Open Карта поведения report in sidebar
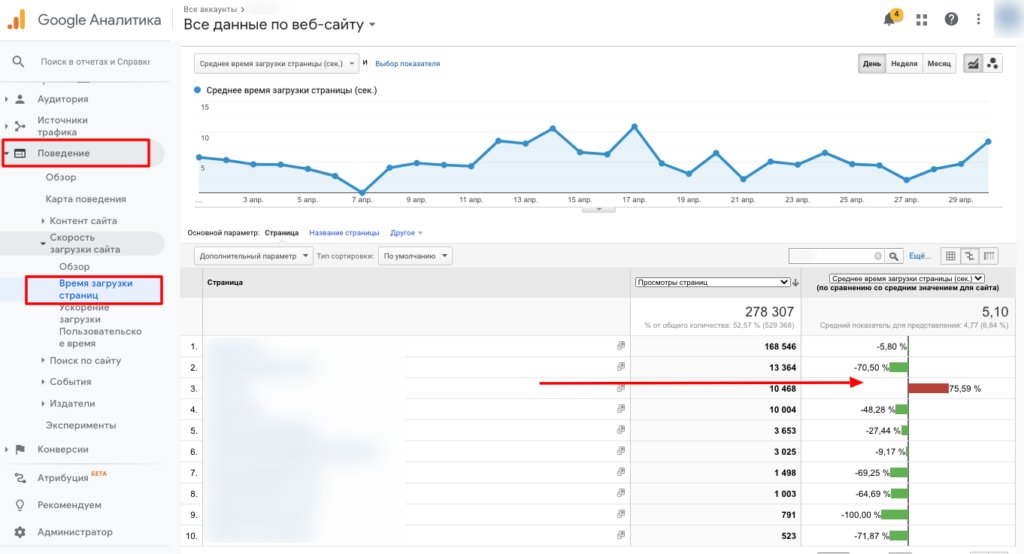1024x554 pixels. pos(85,199)
